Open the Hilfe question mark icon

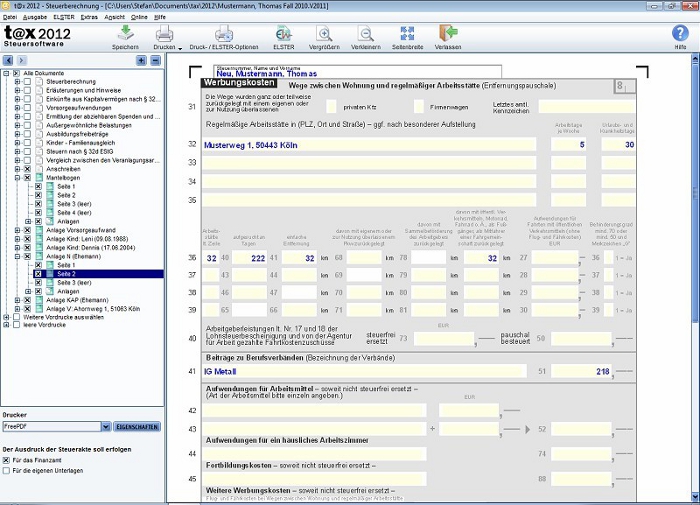(680, 33)
